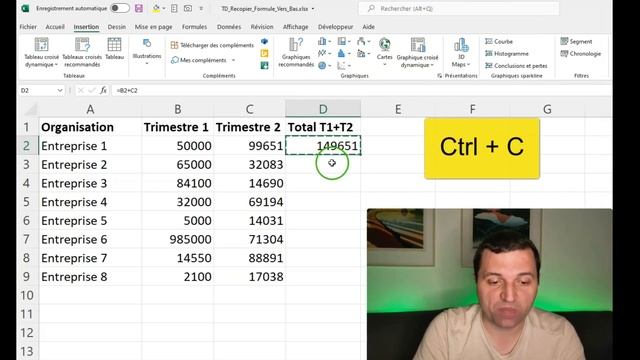This screenshot has width=640, height=360.
Task: Insert a hierarchy treemap chart
Action: click(x=343, y=41)
